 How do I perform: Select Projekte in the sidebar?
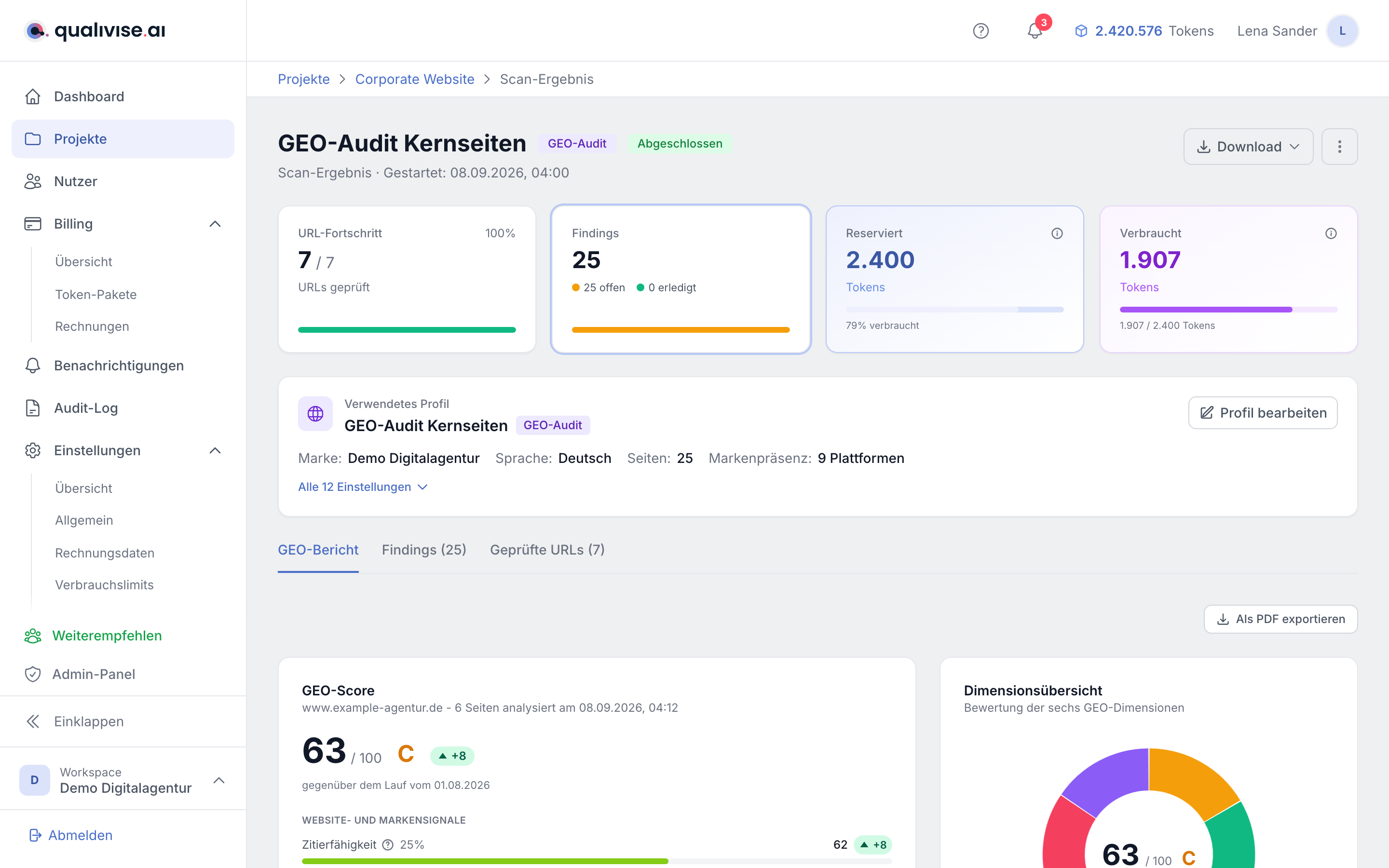pos(122,139)
